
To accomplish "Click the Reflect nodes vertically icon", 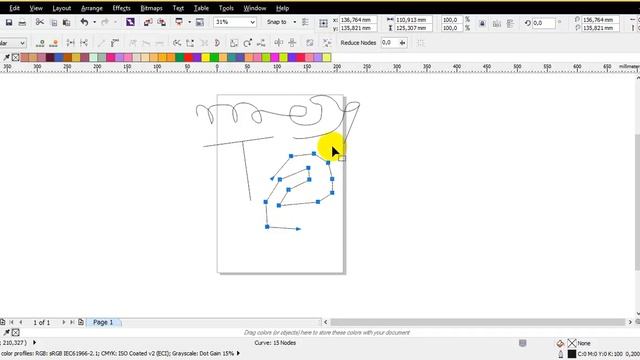I will point(292,42).
